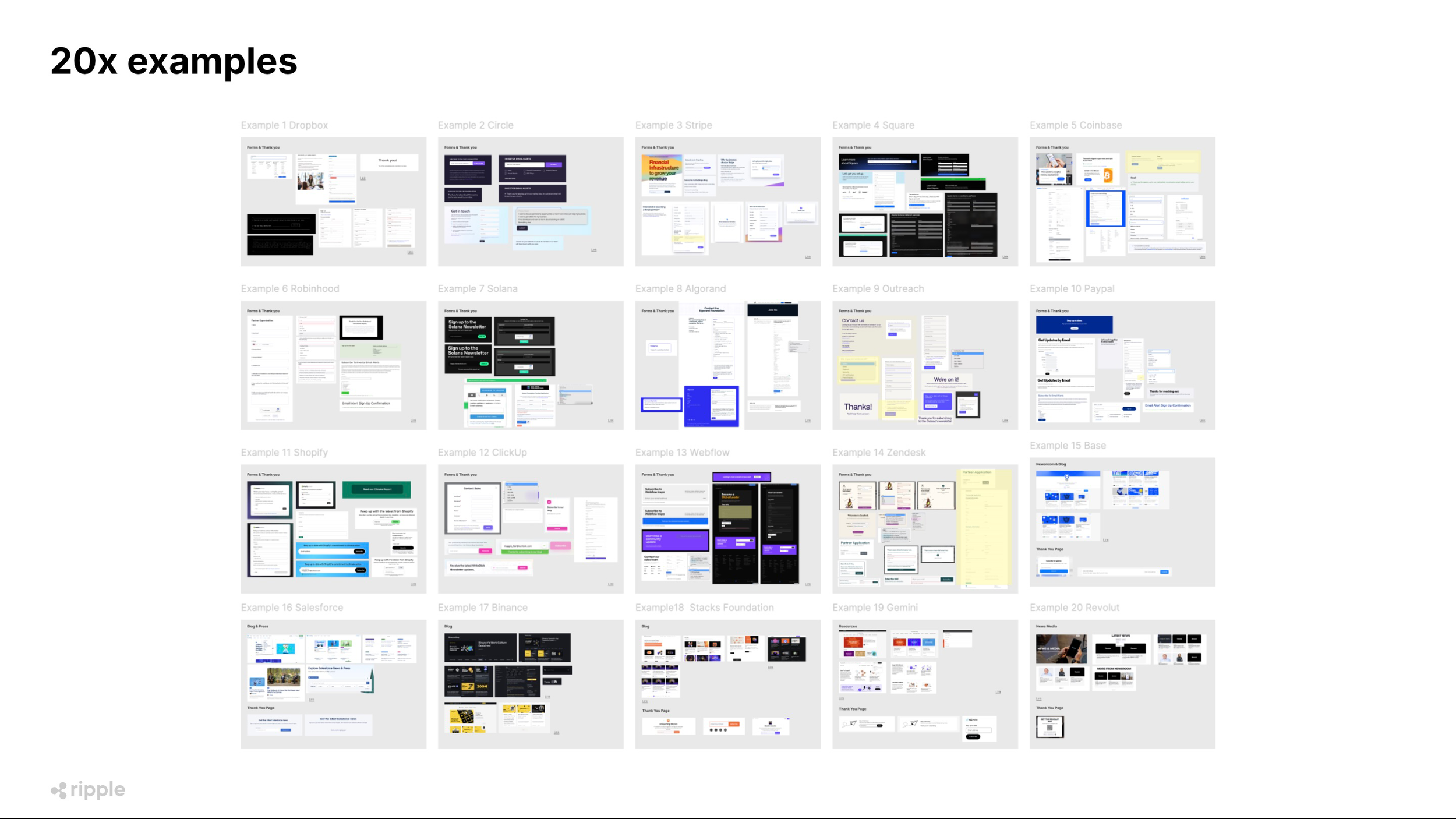Select the Example 11 Shopify frame
Screen dimensions: 1456x819
point(333,528)
